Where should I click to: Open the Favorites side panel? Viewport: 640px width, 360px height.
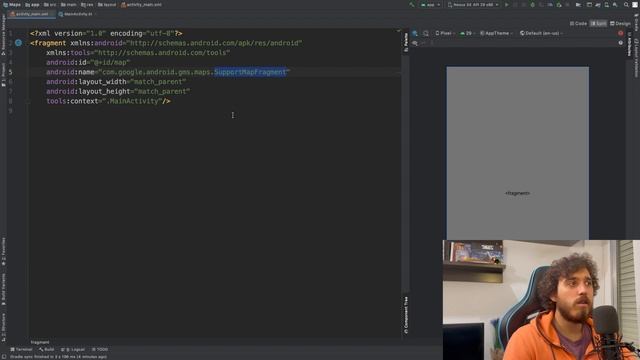click(3, 251)
